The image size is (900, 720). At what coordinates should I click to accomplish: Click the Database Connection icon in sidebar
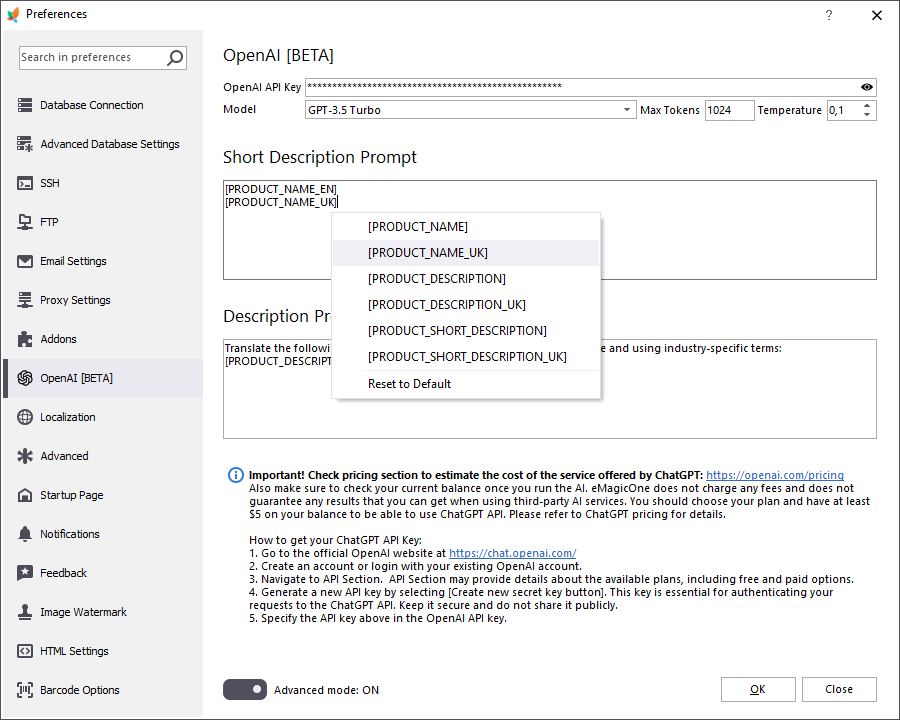[x=25, y=105]
